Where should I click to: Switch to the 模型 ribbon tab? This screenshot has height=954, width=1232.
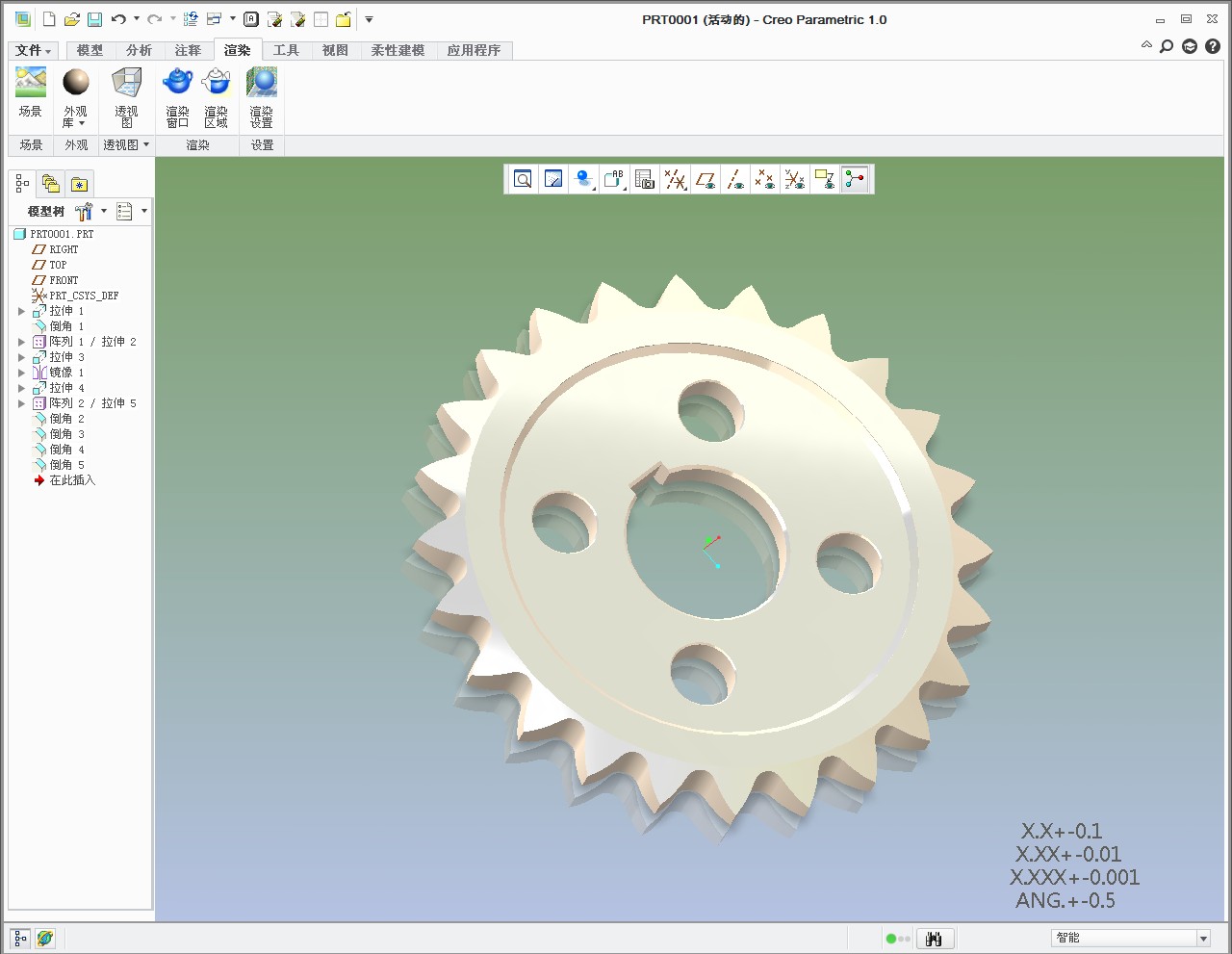90,50
